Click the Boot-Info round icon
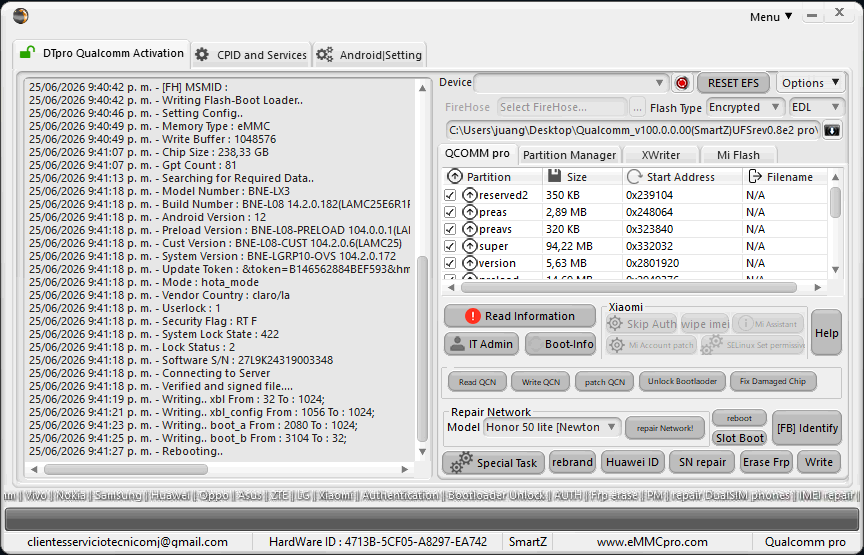This screenshot has height=555, width=864. pos(535,344)
